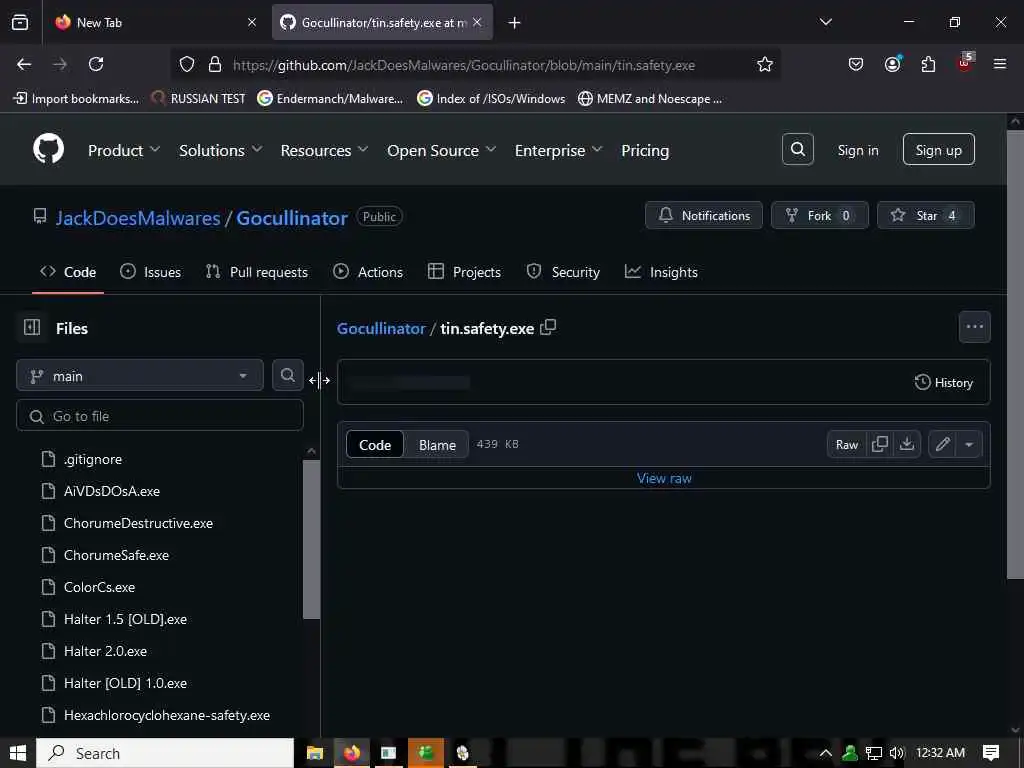This screenshot has width=1024, height=768.
Task: Open the file History link
Action: click(944, 383)
